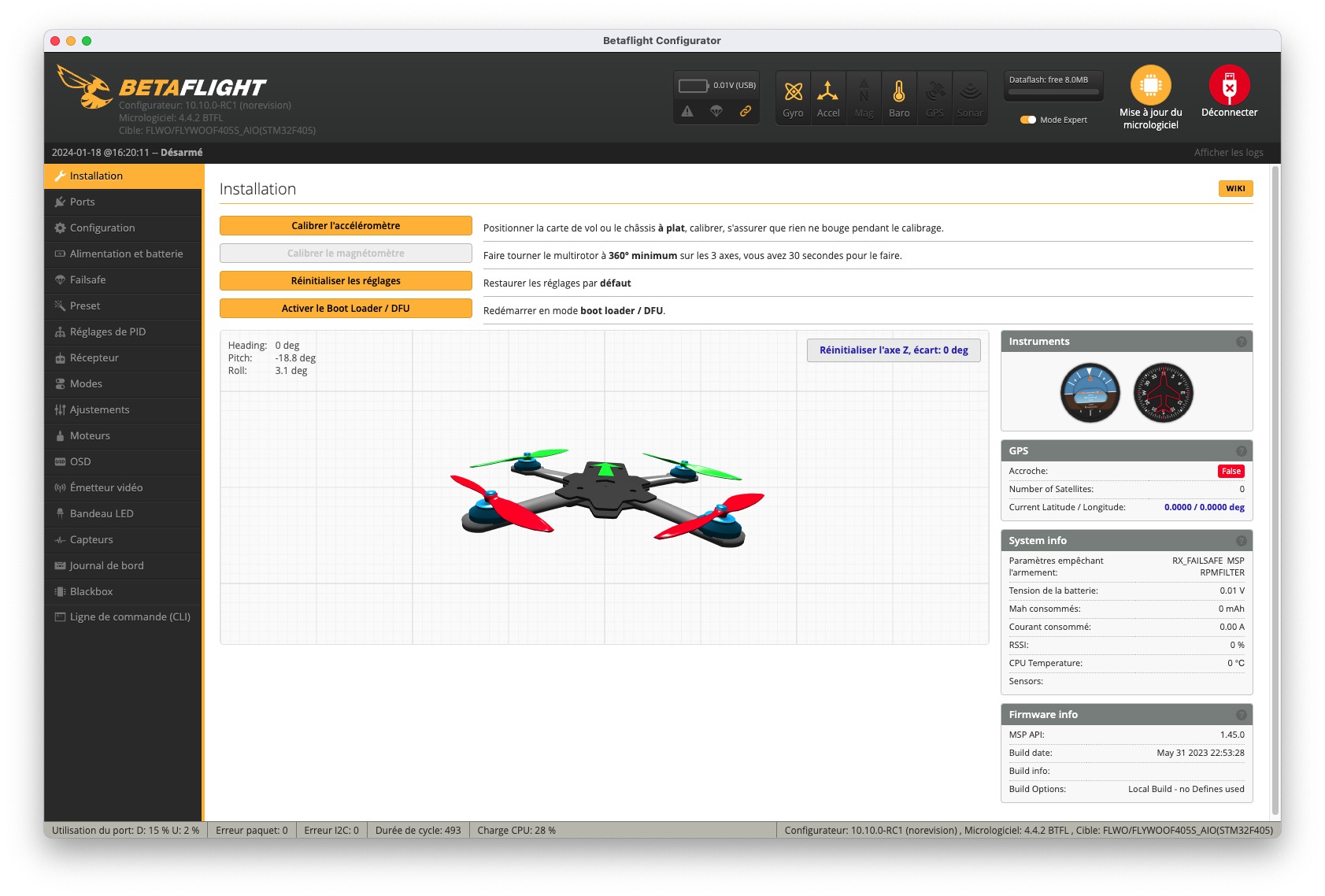The height and width of the screenshot is (896, 1325).
Task: Click the Accel sensor icon
Action: [828, 98]
